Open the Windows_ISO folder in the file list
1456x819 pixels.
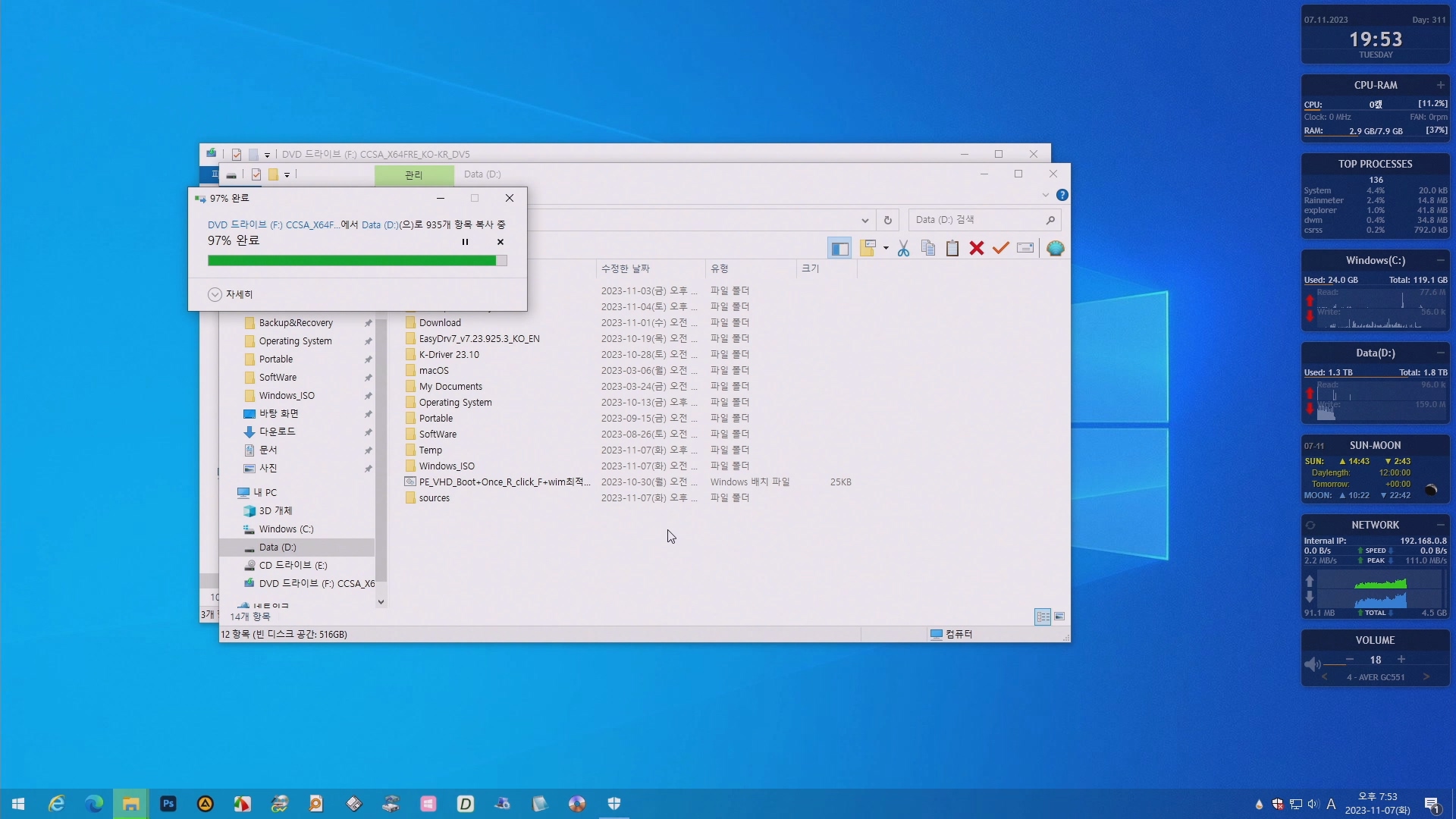(447, 466)
